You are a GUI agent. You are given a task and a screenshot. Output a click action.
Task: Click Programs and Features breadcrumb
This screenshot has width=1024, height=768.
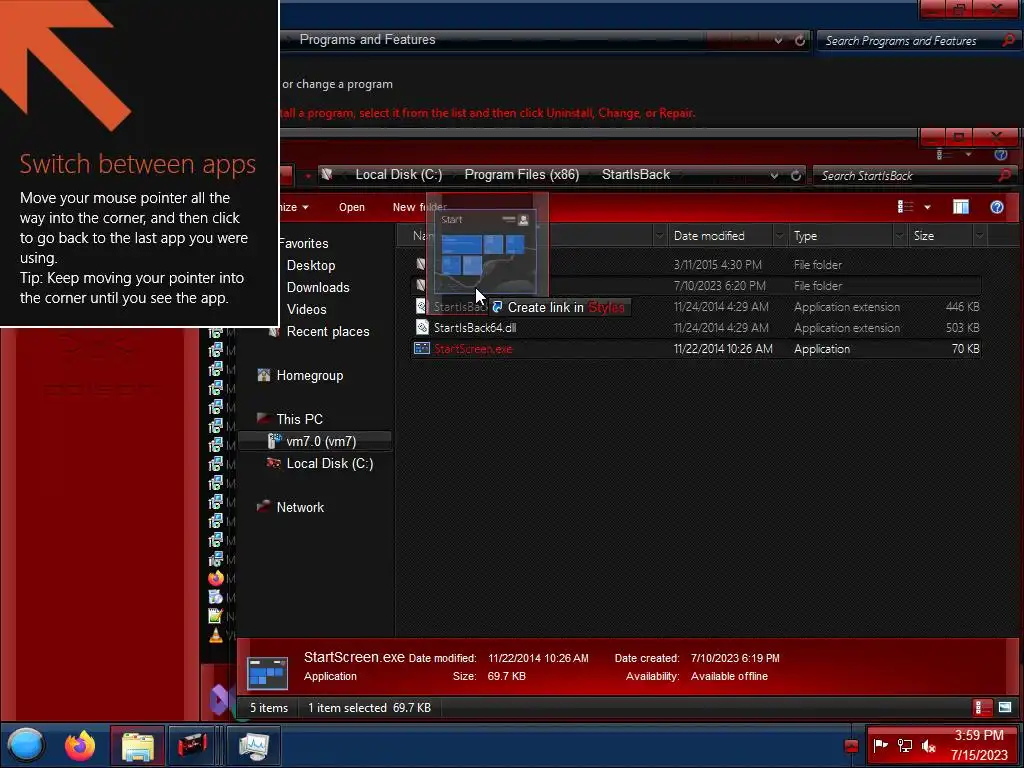367,39
